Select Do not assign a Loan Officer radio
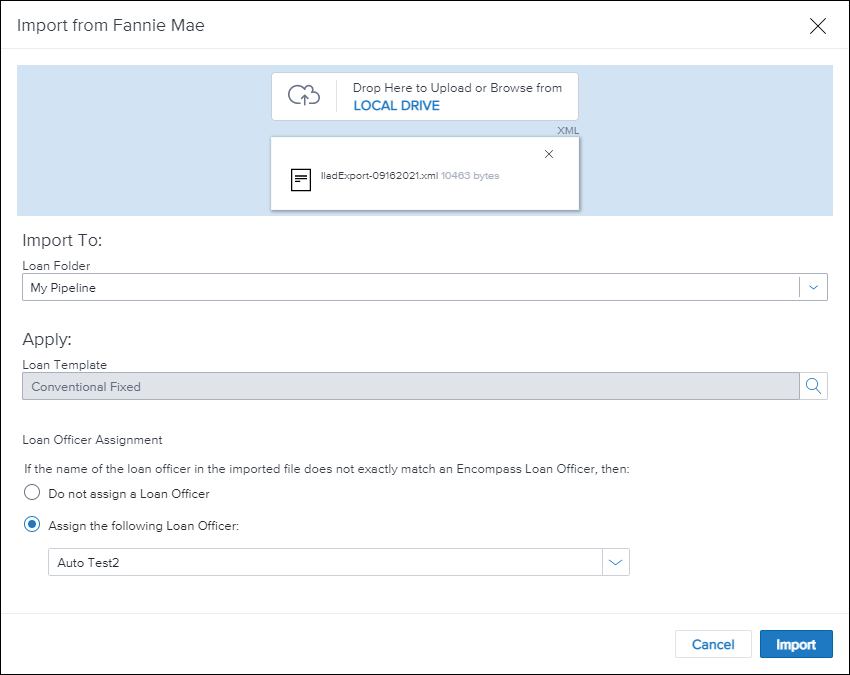The width and height of the screenshot is (850, 675). click(32, 493)
